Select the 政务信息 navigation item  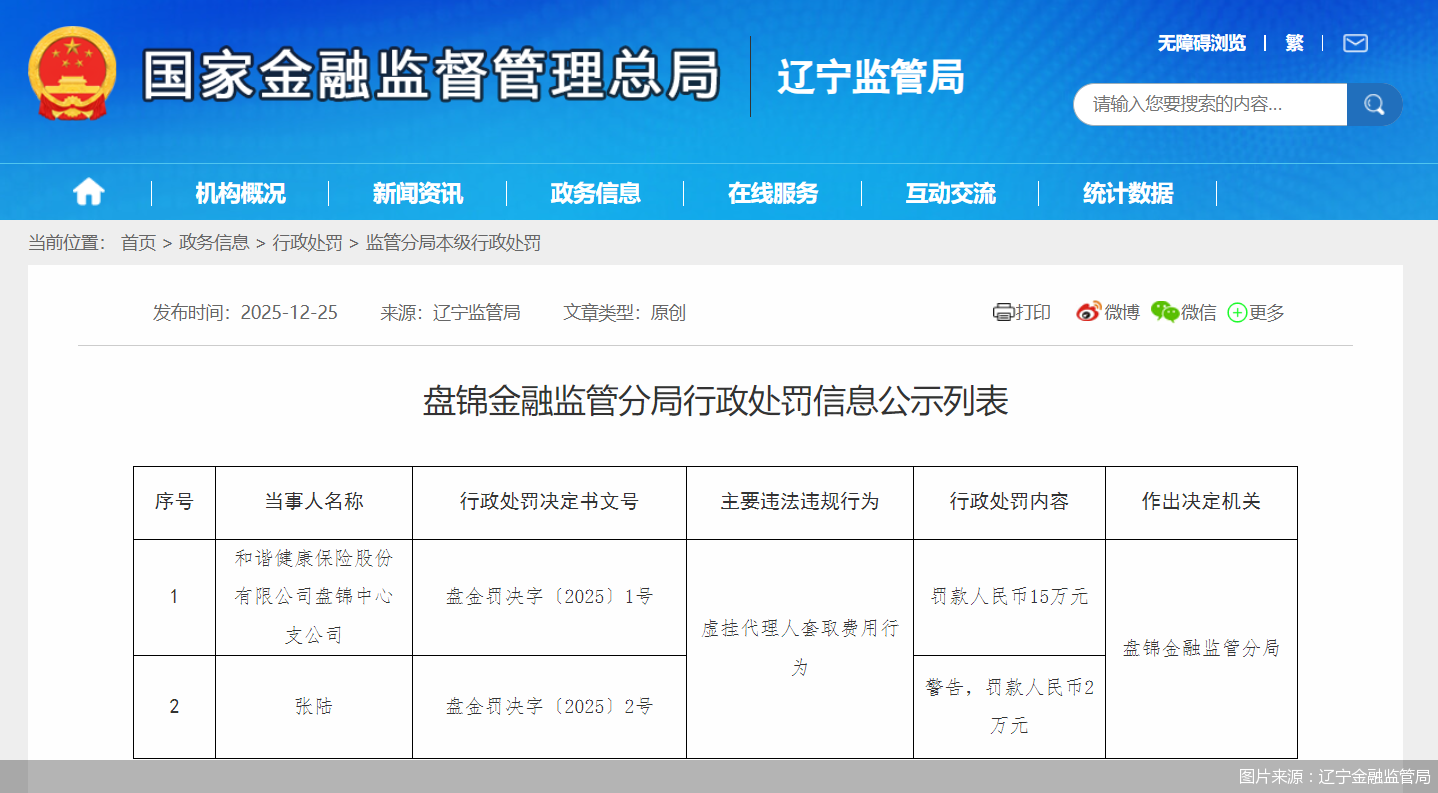point(595,193)
